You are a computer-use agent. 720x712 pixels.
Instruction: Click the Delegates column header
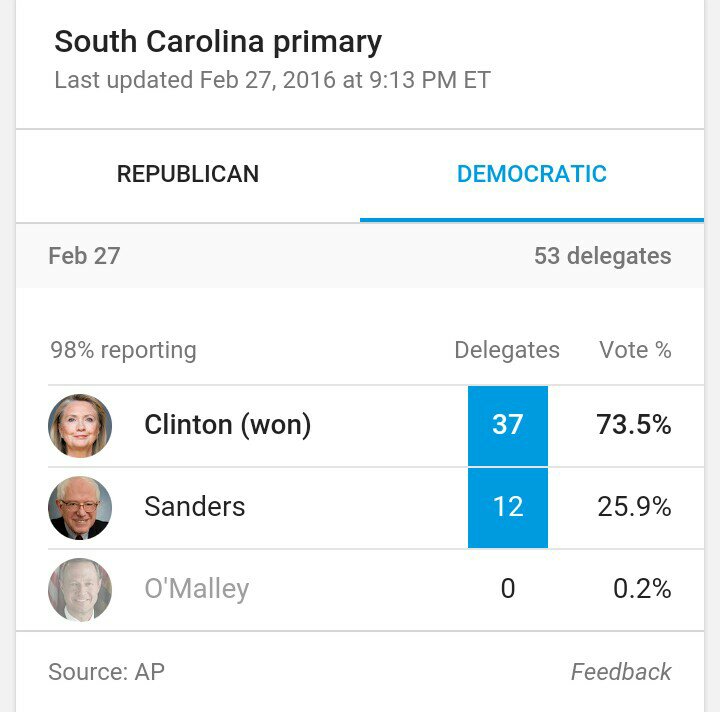[507, 350]
